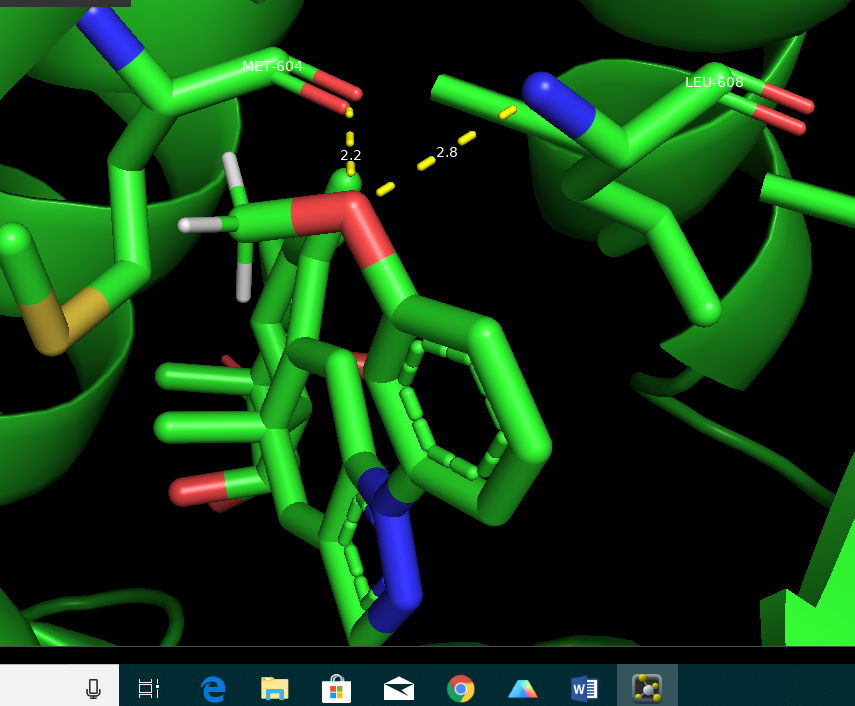Screen dimensions: 855x706
Task: Select the 2.8 distance measurement label
Action: click(447, 152)
